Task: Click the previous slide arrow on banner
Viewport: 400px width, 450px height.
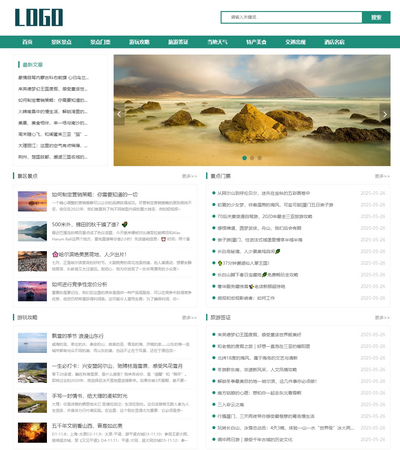Action: click(x=119, y=114)
